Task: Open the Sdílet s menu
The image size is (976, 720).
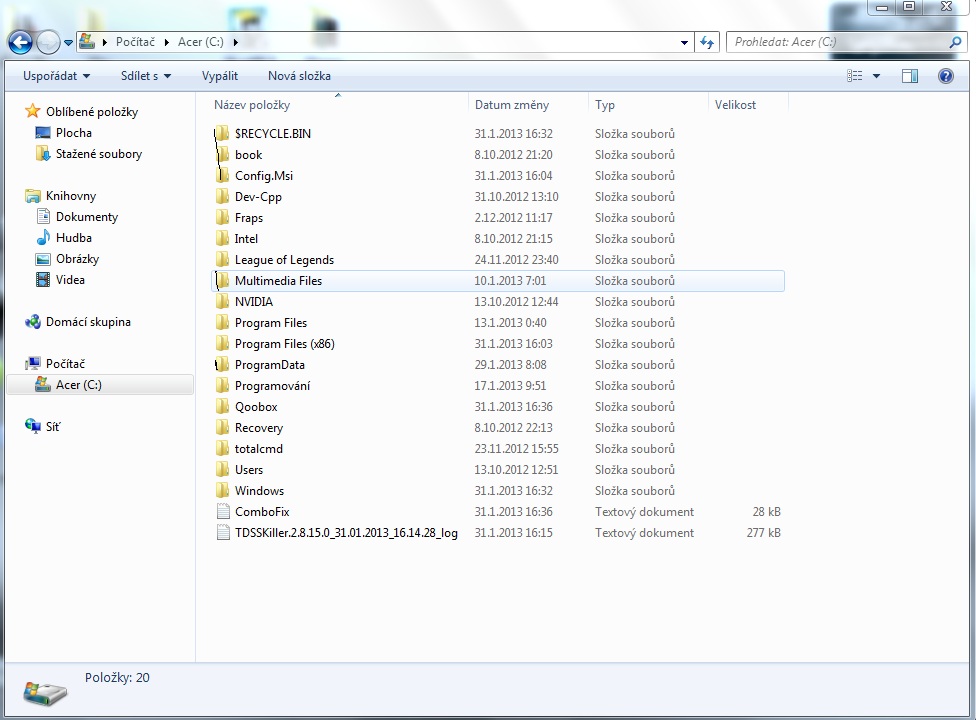Action: pyautogui.click(x=146, y=76)
